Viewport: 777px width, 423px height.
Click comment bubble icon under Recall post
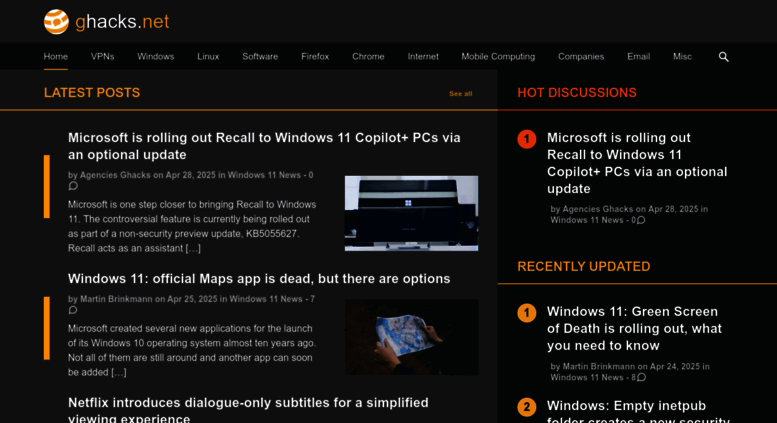coord(73,186)
